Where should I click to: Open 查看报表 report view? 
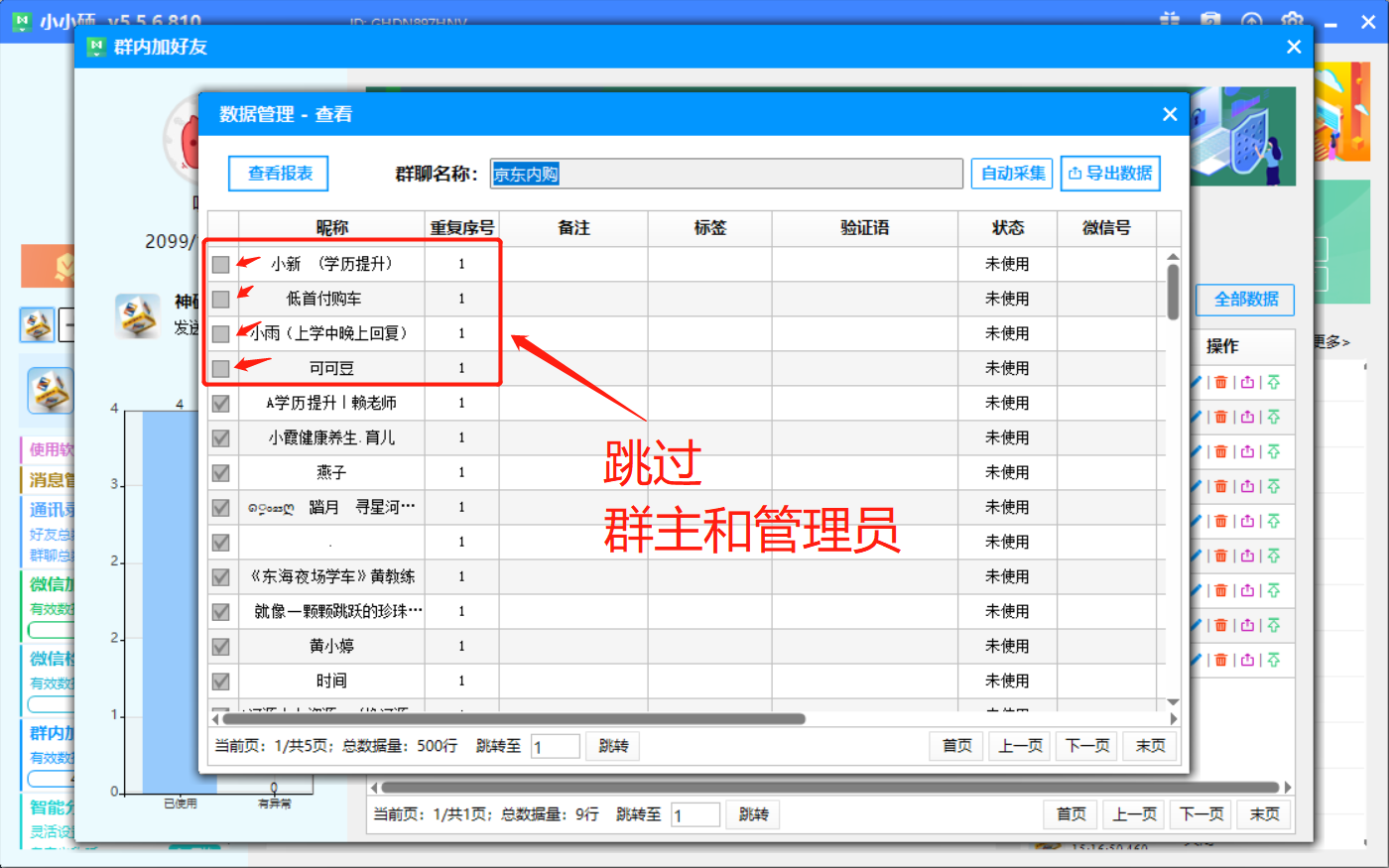tap(279, 174)
